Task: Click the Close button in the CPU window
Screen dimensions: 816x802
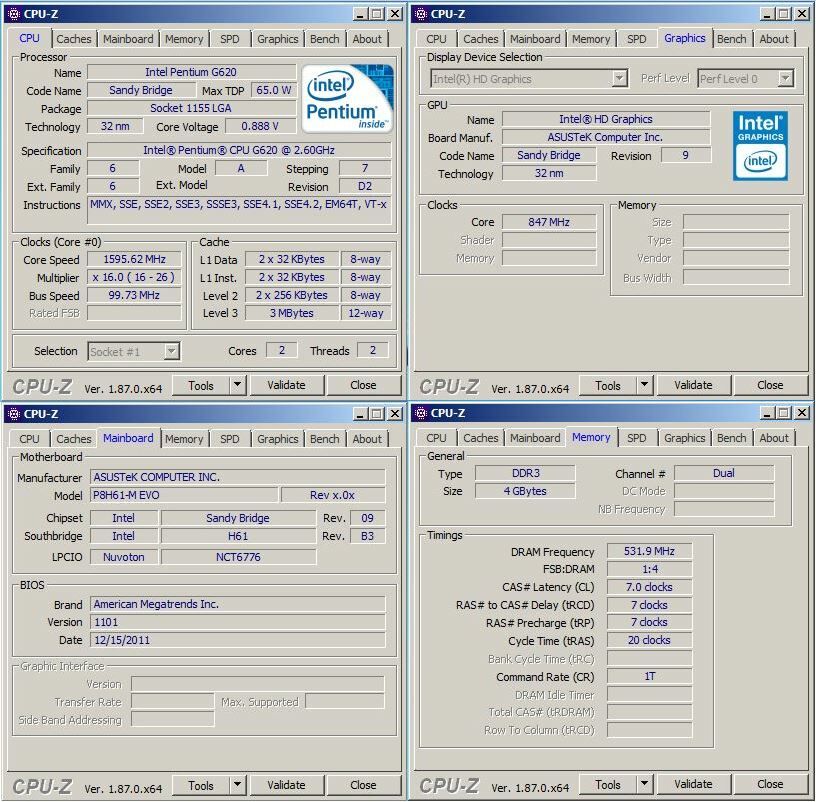Action: (x=363, y=385)
